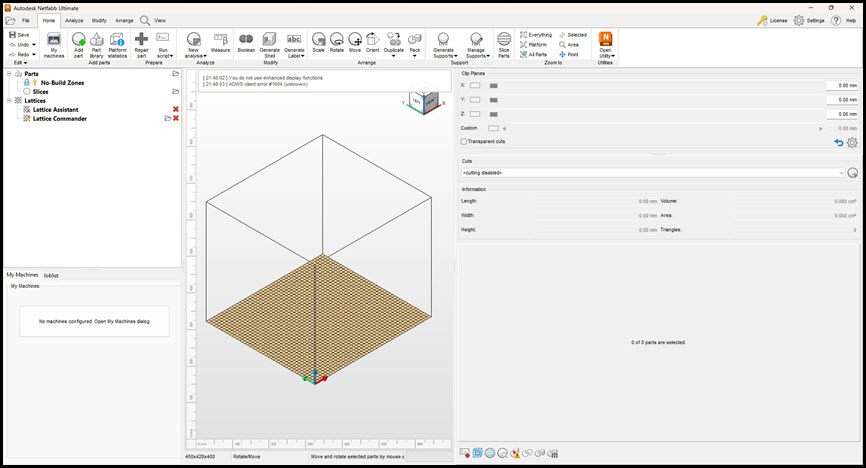
Task: Click the blue reset arrow in Clip Planes
Action: pos(838,143)
